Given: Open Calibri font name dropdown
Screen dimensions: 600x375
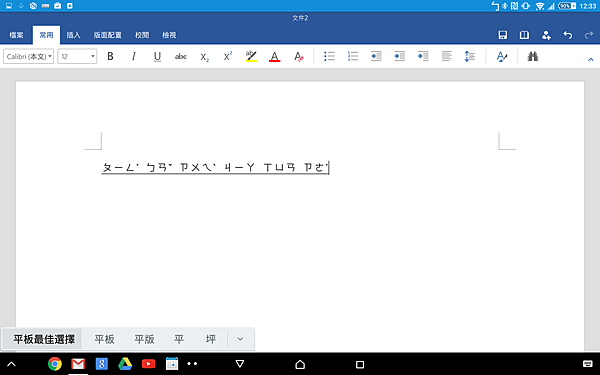Looking at the screenshot, I should pos(29,57).
